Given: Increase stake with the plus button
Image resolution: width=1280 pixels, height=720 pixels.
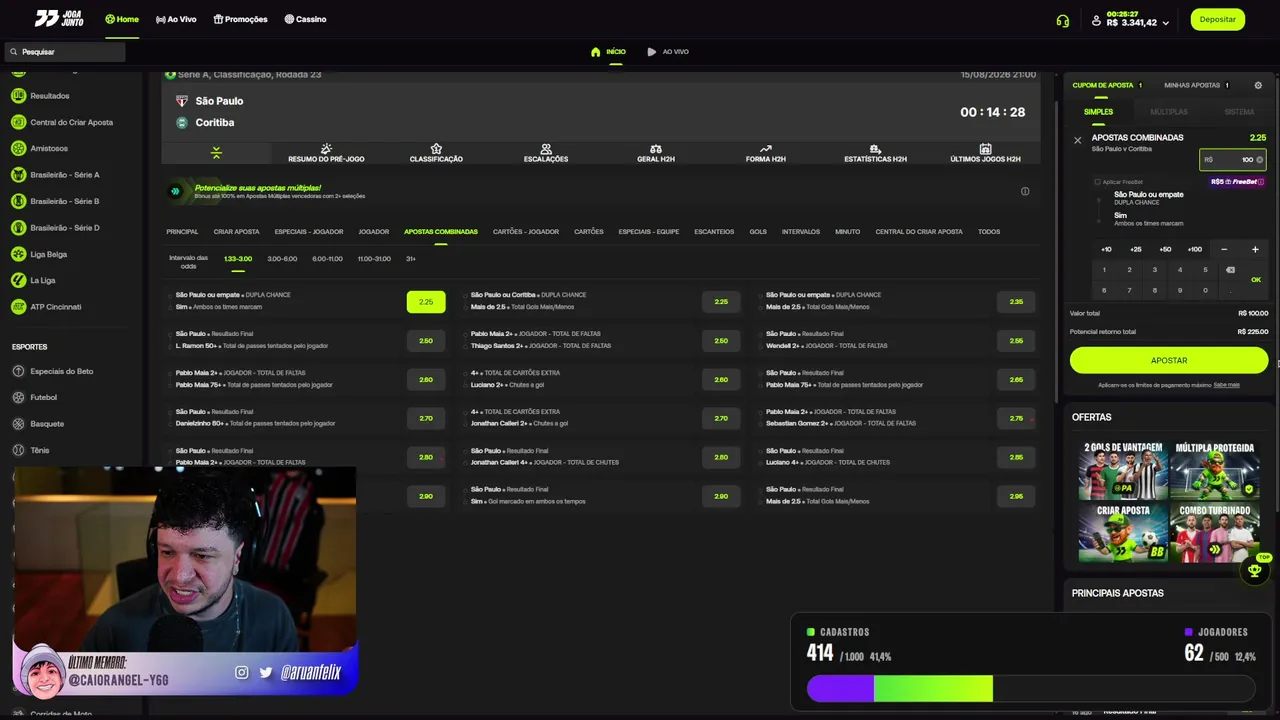Looking at the screenshot, I should [x=1255, y=249].
